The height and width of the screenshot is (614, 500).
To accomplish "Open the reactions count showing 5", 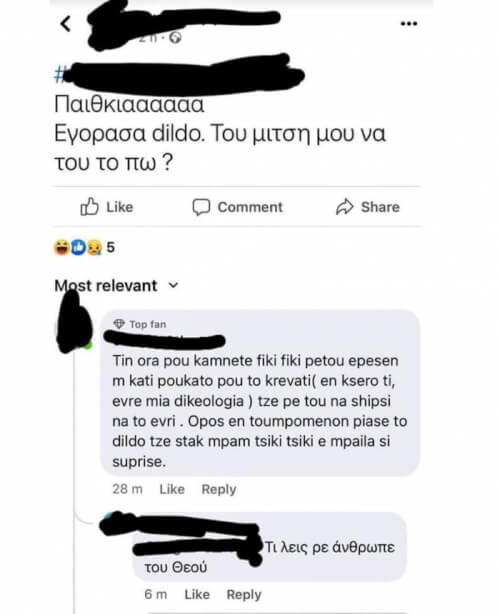I will click(111, 247).
